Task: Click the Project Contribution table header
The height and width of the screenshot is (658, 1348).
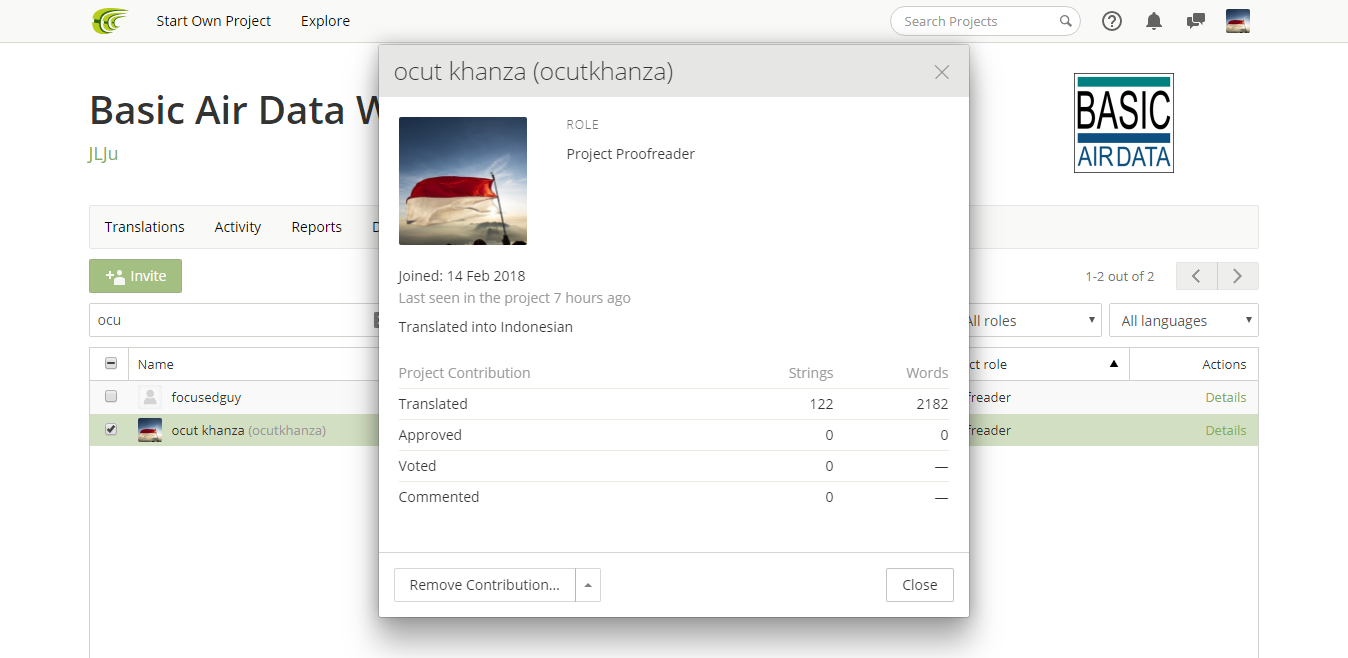Action: click(464, 373)
